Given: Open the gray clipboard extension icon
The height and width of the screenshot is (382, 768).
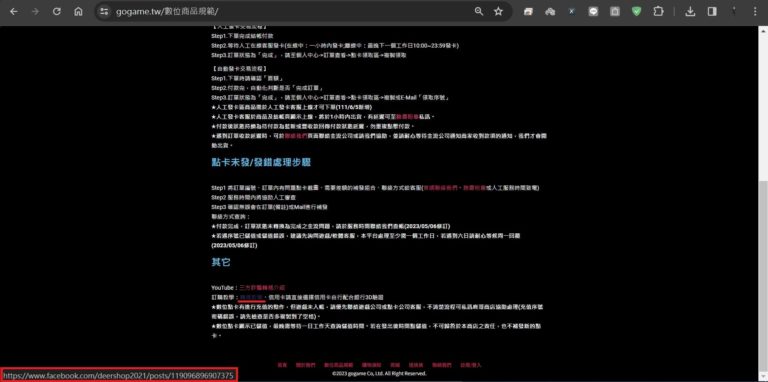Looking at the screenshot, I should point(615,12).
